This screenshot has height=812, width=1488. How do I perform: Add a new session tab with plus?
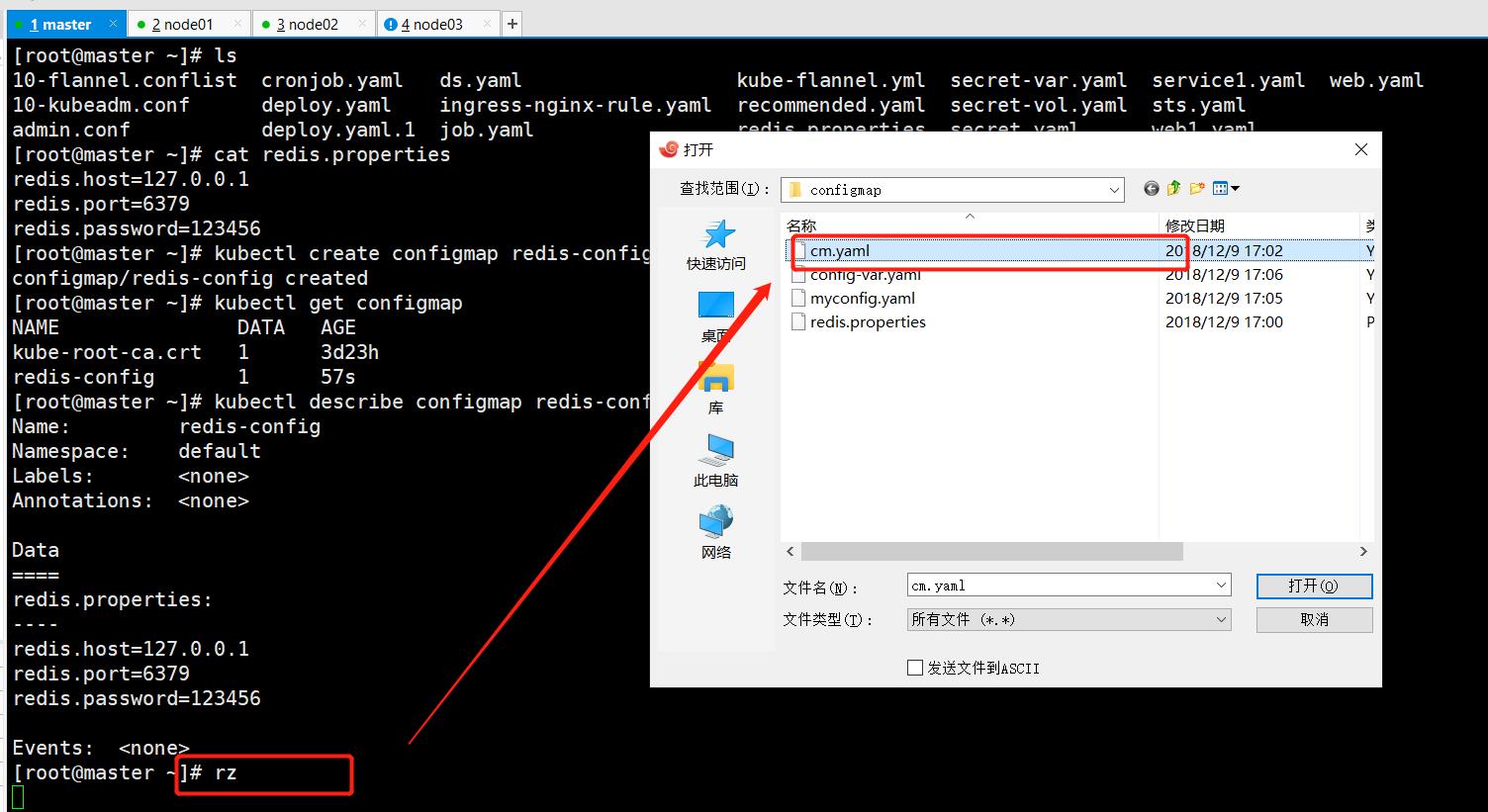[512, 24]
